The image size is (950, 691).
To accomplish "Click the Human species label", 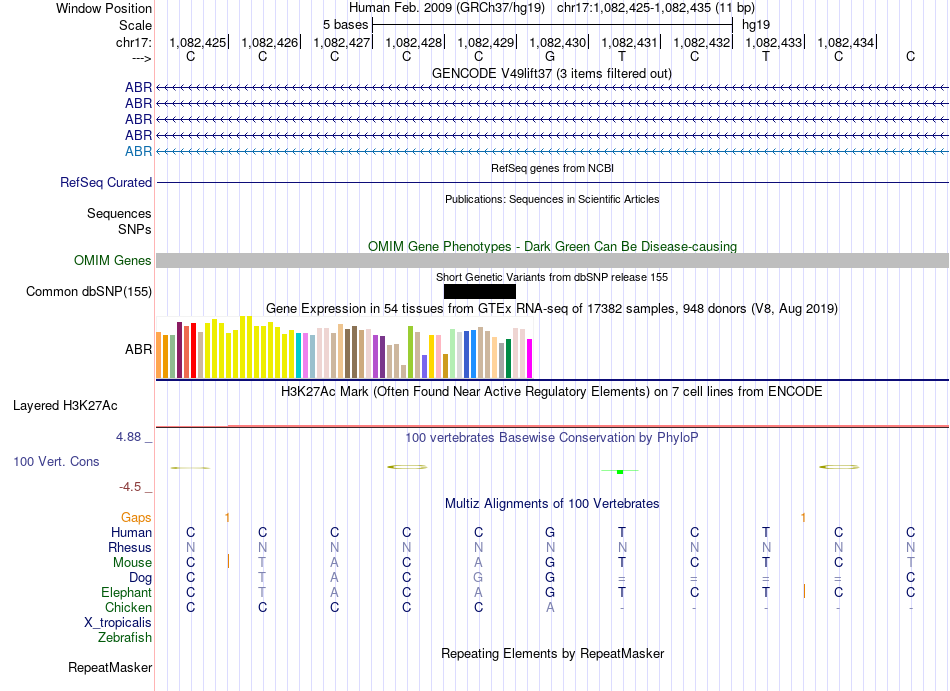I will point(131,532).
